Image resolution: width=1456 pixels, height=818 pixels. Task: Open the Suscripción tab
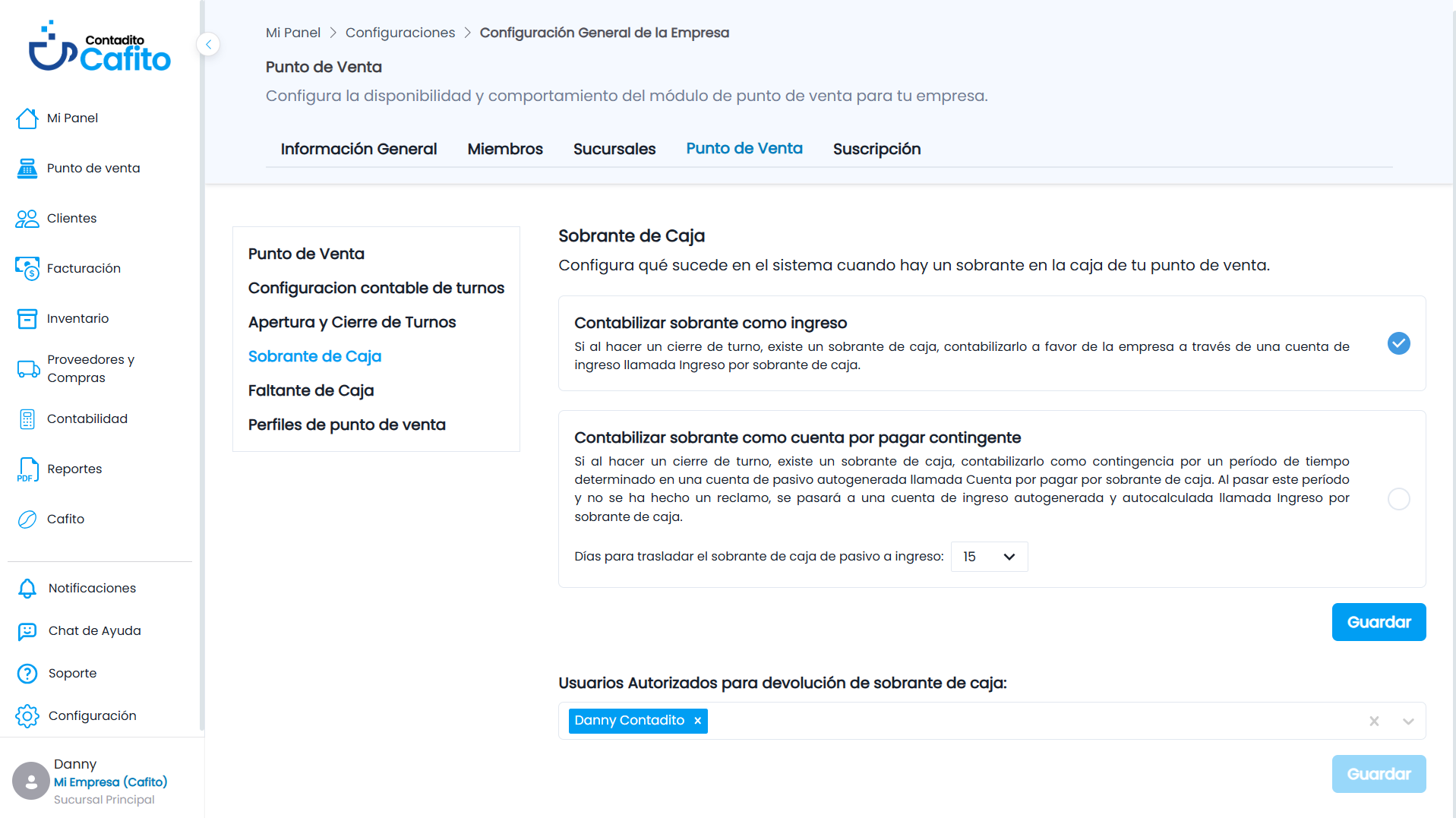pyautogui.click(x=876, y=149)
